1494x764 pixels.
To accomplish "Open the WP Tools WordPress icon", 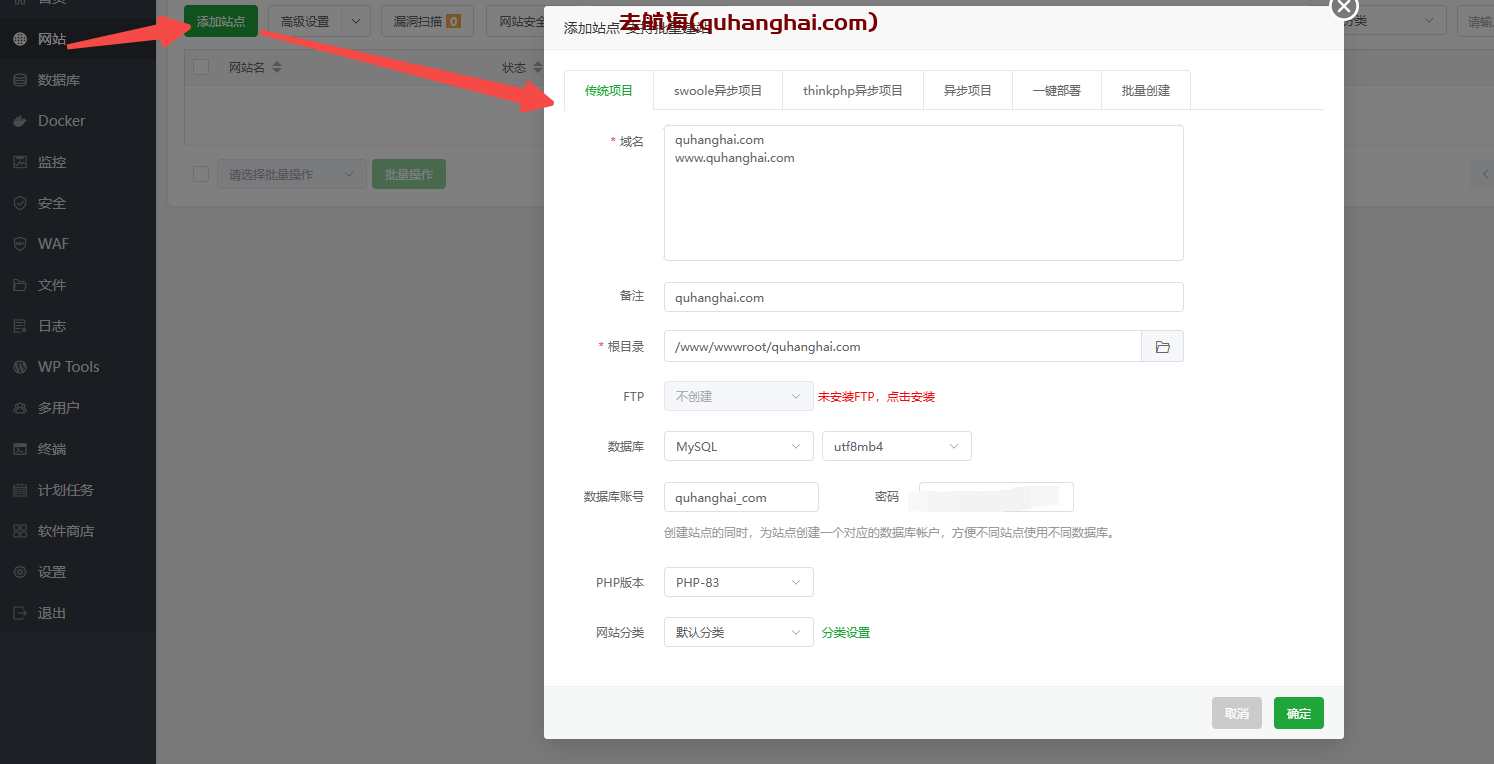I will pyautogui.click(x=20, y=367).
